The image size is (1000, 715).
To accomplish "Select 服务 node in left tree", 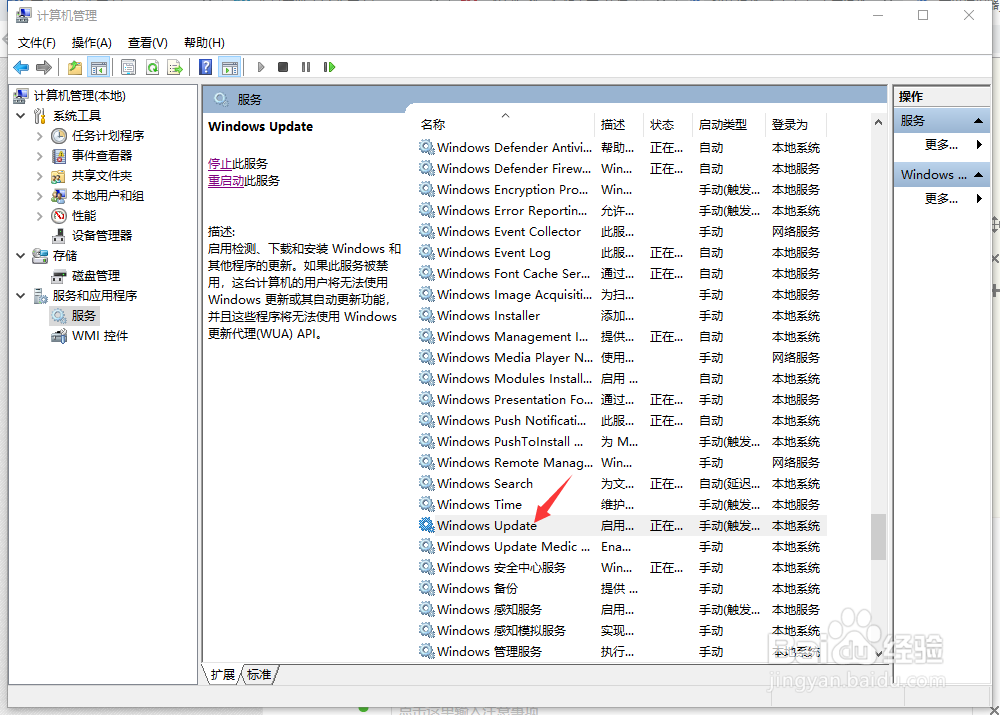I will [x=84, y=315].
